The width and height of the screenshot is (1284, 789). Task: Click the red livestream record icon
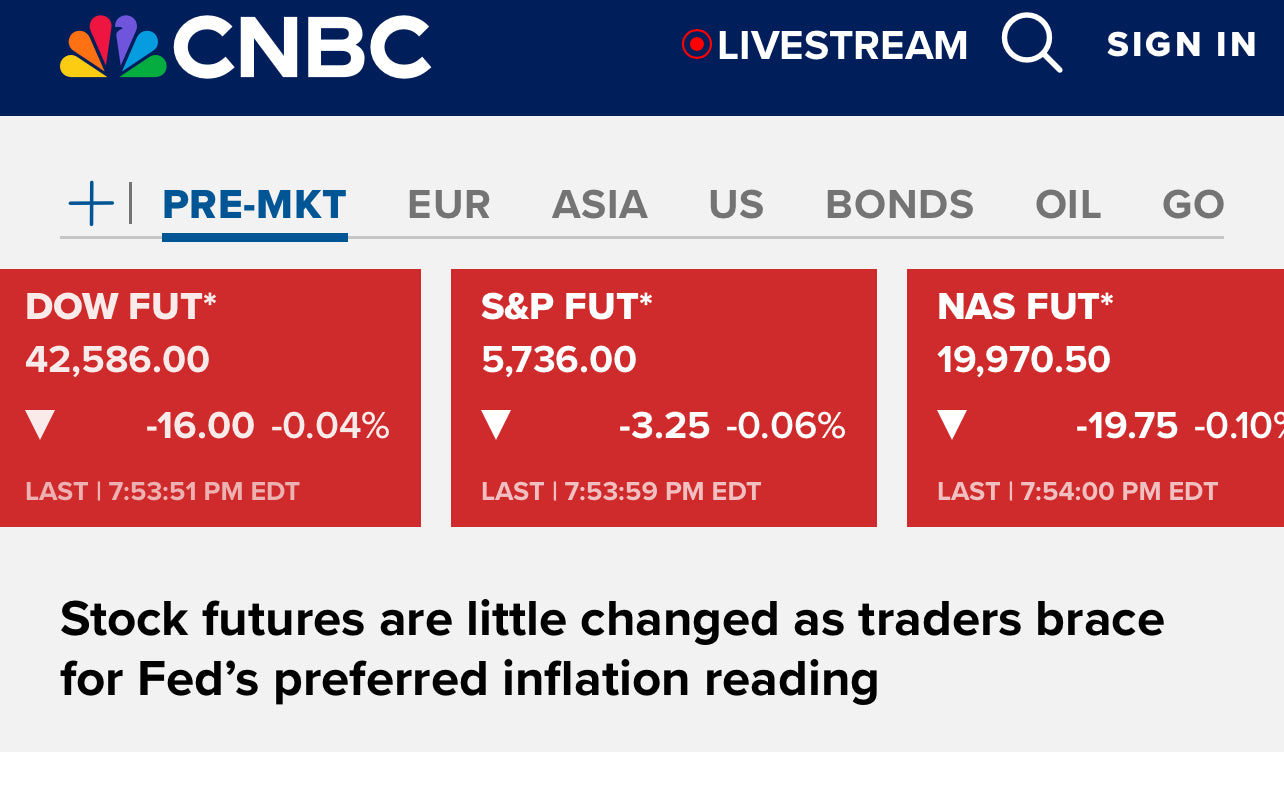pos(696,44)
